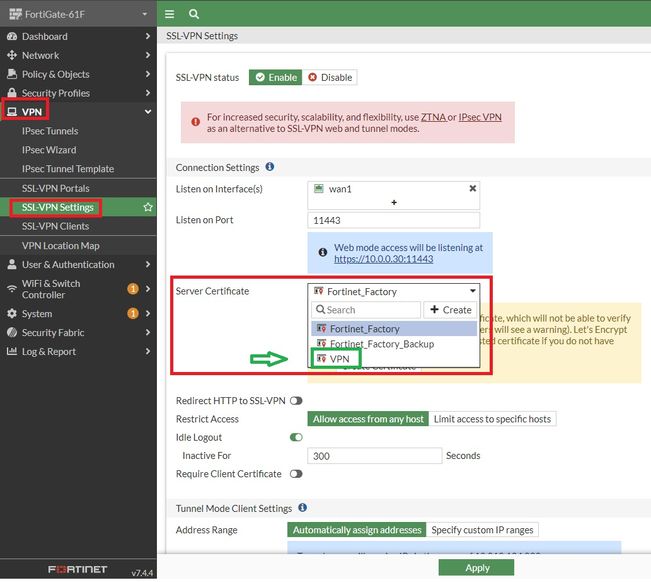Toggle Require Client Certificate switch
The width and height of the screenshot is (651, 582).
point(296,474)
